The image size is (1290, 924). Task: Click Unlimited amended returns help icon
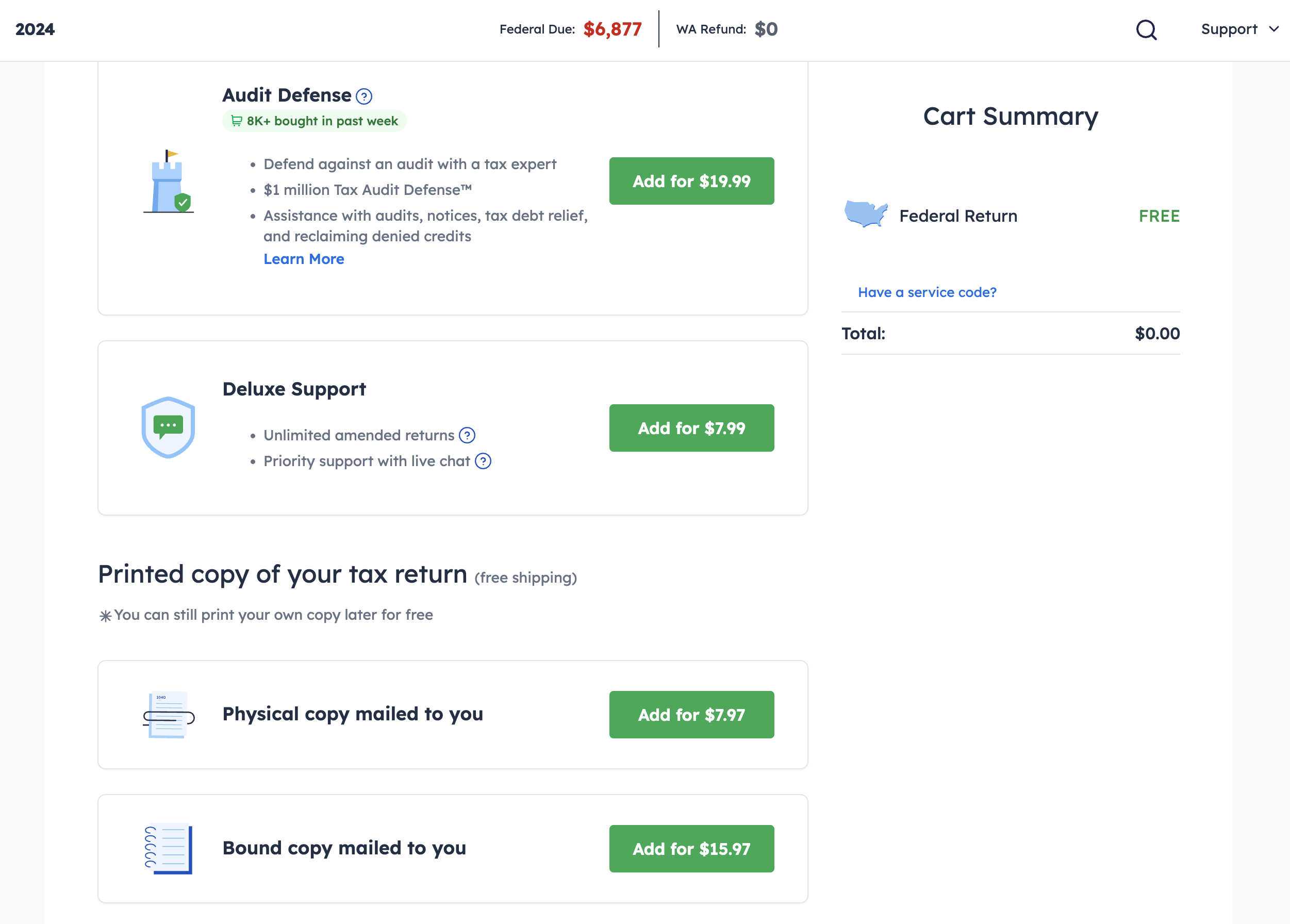[x=467, y=435]
